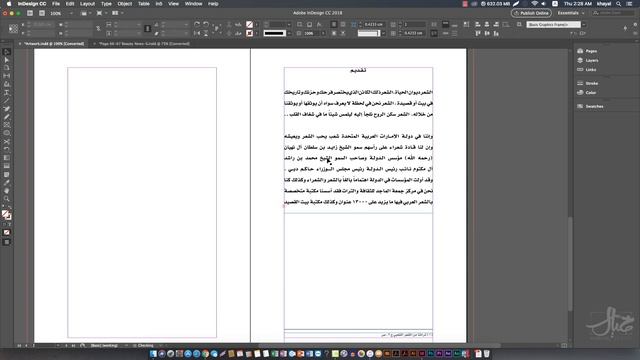The width and height of the screenshot is (640, 360).
Task: Select the Scissors tool
Action: (x=7, y=142)
